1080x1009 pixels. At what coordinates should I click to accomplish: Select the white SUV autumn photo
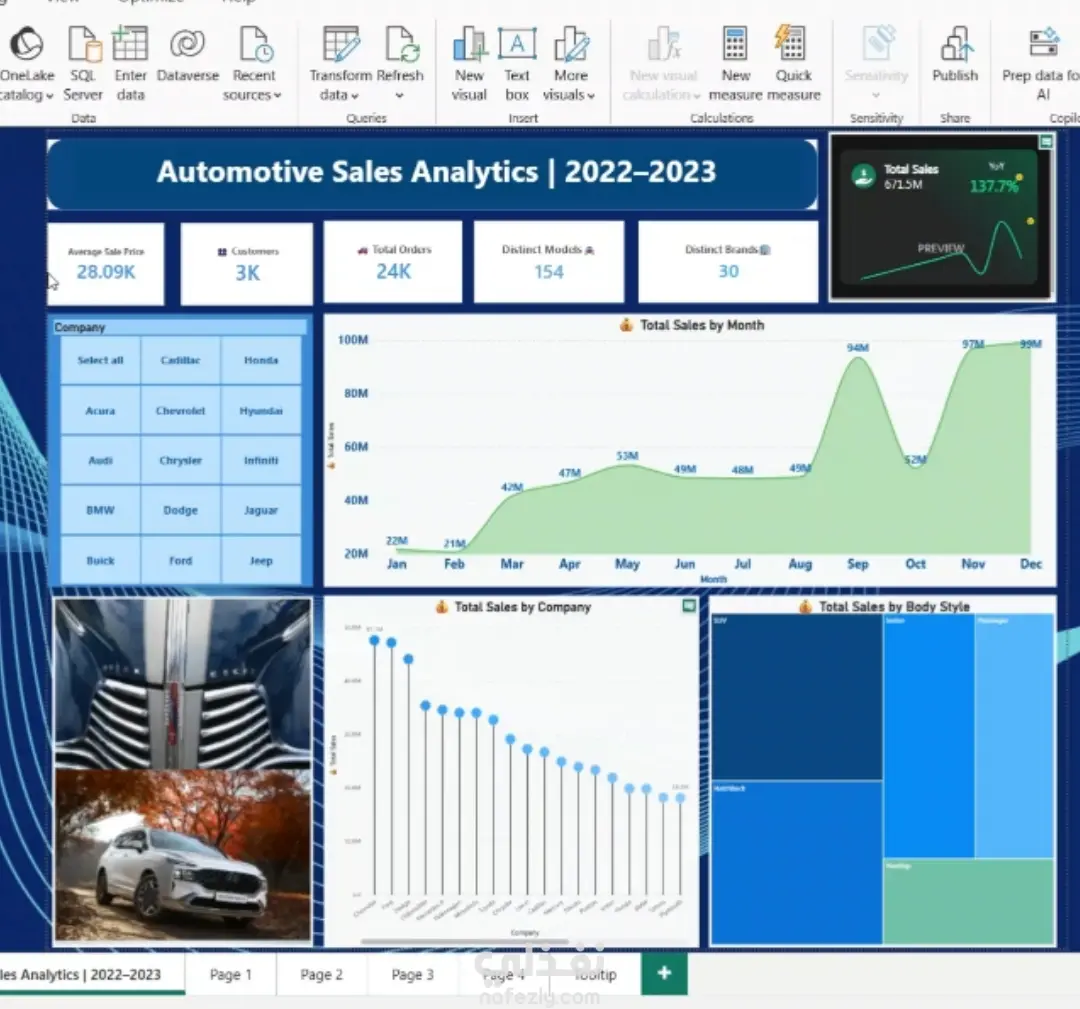coord(183,855)
